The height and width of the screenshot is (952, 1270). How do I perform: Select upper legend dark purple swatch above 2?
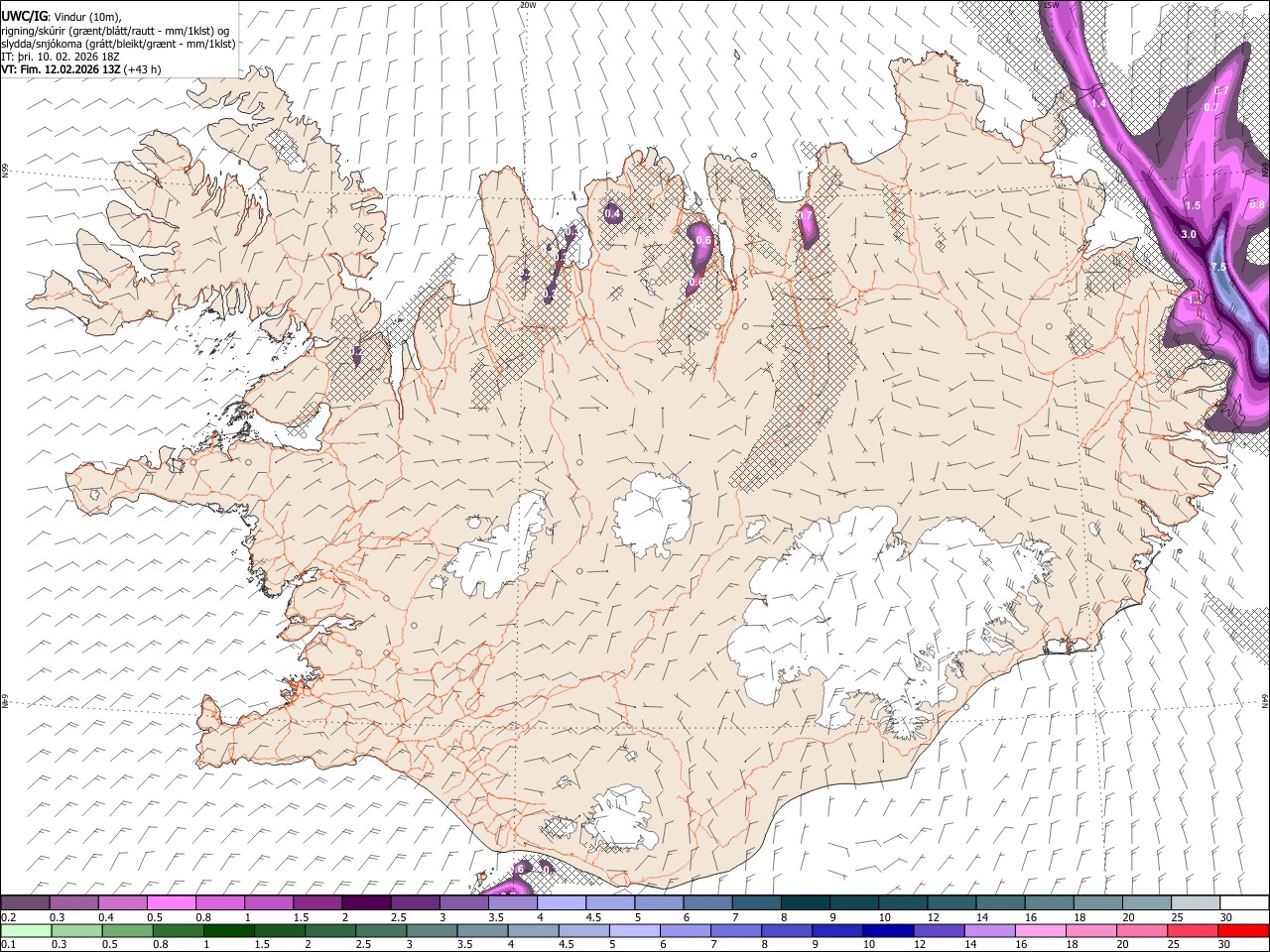click(x=365, y=903)
